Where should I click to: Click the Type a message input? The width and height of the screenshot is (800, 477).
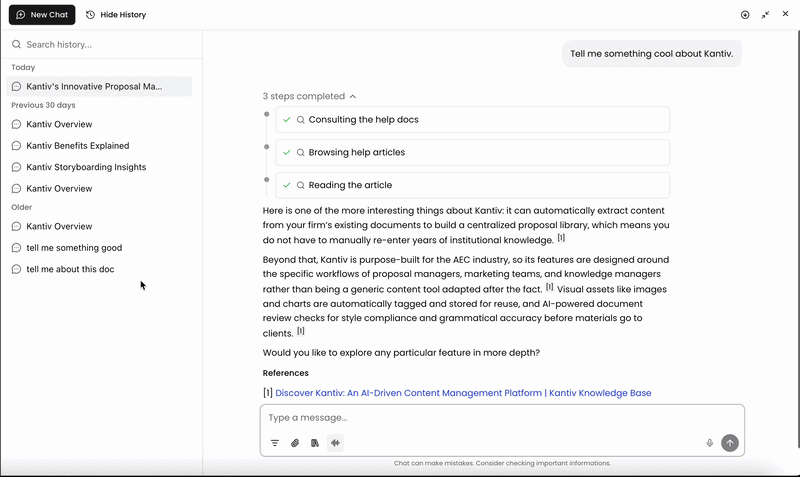pos(502,418)
